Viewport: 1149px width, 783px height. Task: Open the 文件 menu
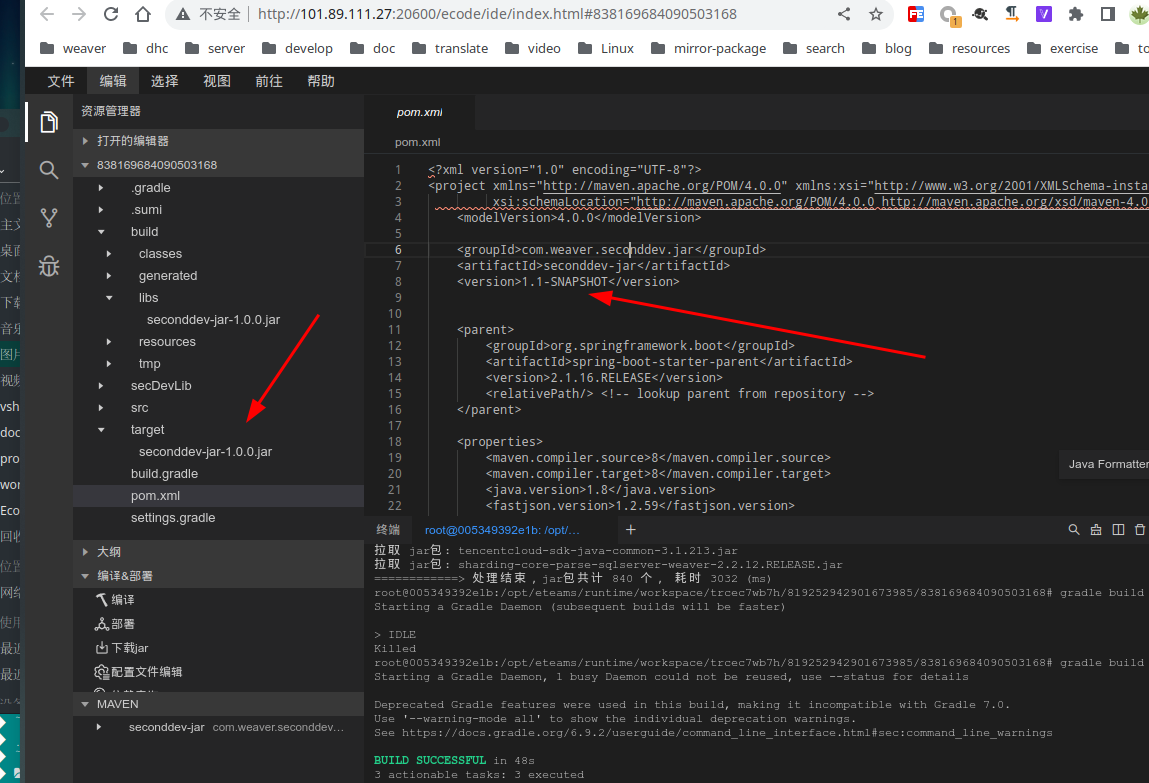pyautogui.click(x=61, y=81)
